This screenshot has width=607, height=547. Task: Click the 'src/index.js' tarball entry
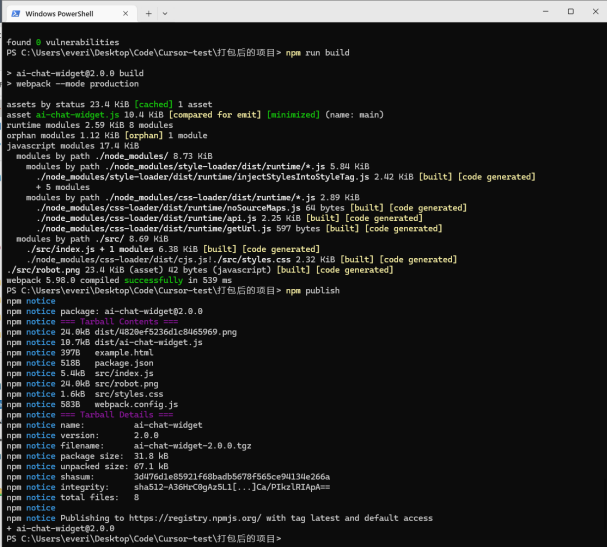[x=124, y=373]
